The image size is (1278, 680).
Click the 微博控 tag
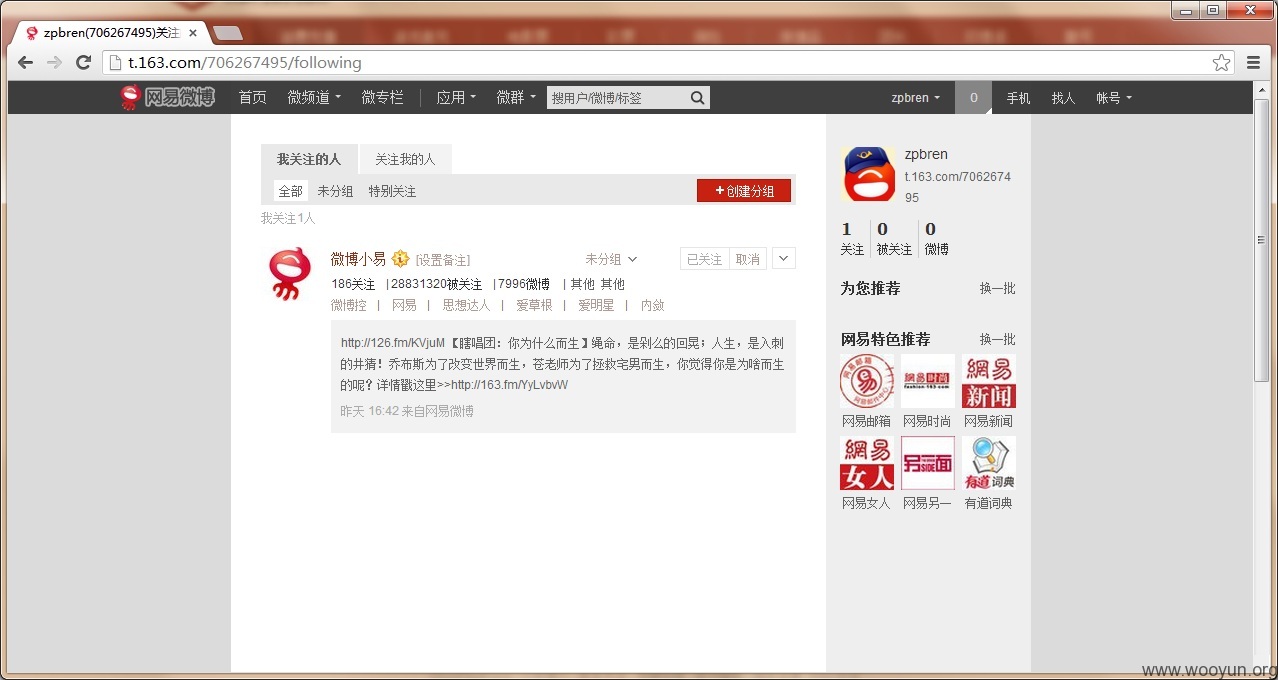pyautogui.click(x=349, y=305)
